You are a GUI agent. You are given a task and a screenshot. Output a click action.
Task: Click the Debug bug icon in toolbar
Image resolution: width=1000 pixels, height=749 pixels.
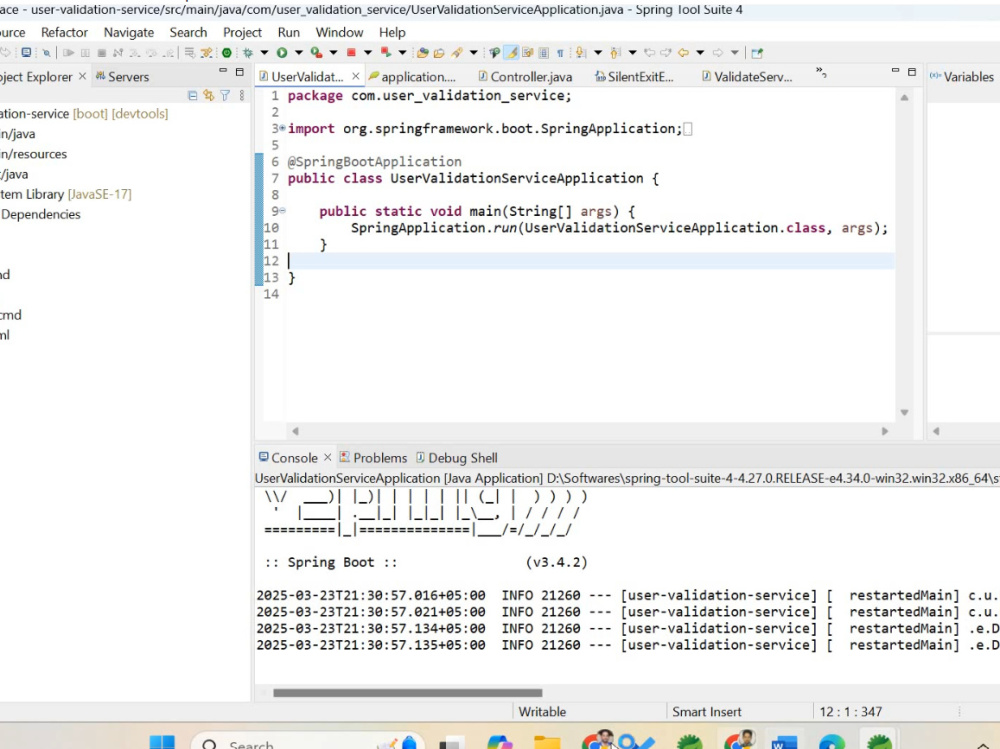coord(247,53)
